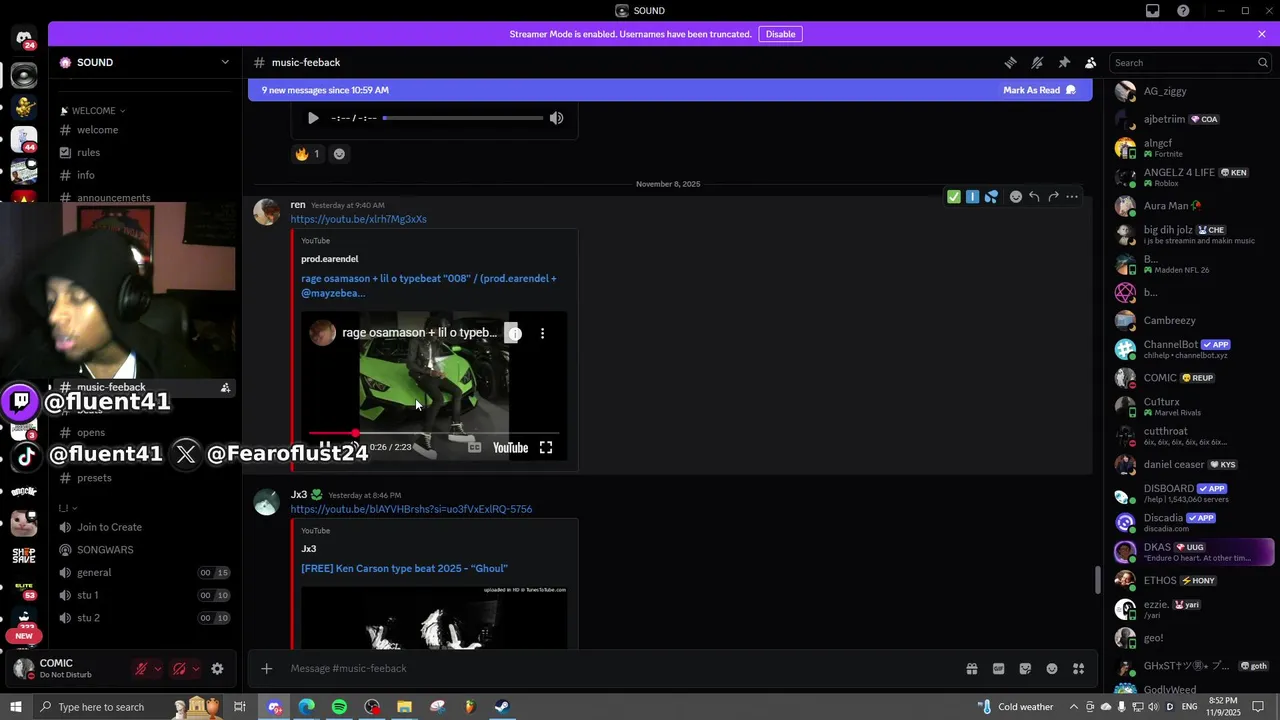The image size is (1280, 720).
Task: Click the attachment plus button
Action: pos(267,668)
